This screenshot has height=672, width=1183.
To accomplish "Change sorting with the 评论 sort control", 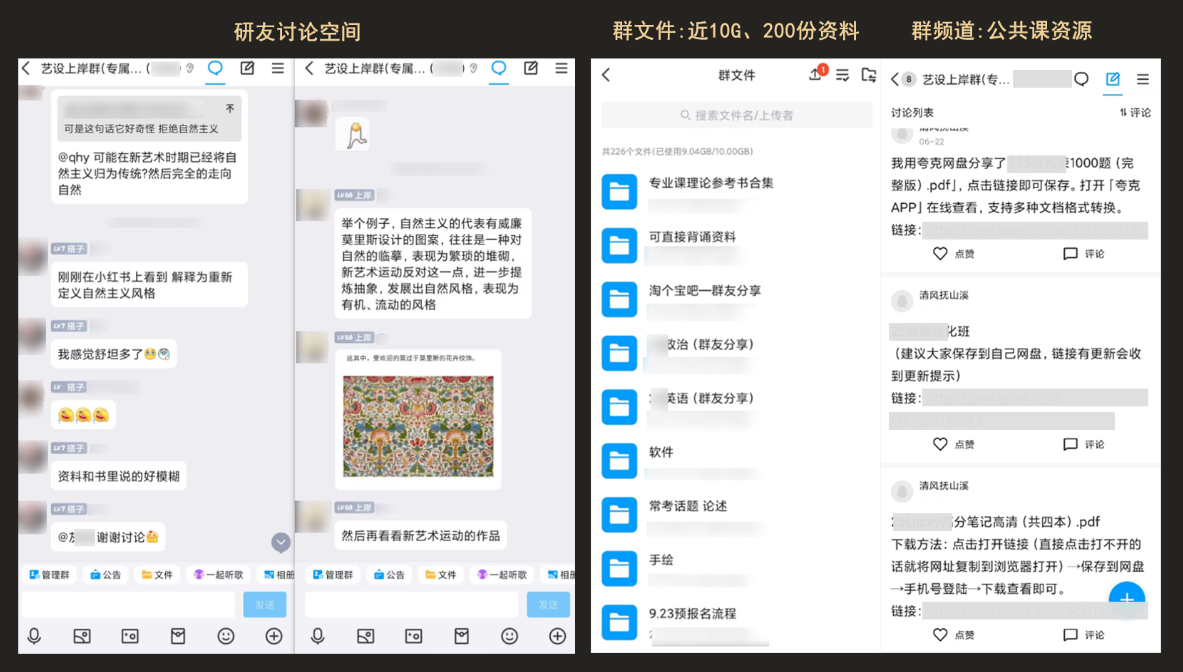I will pyautogui.click(x=1135, y=112).
